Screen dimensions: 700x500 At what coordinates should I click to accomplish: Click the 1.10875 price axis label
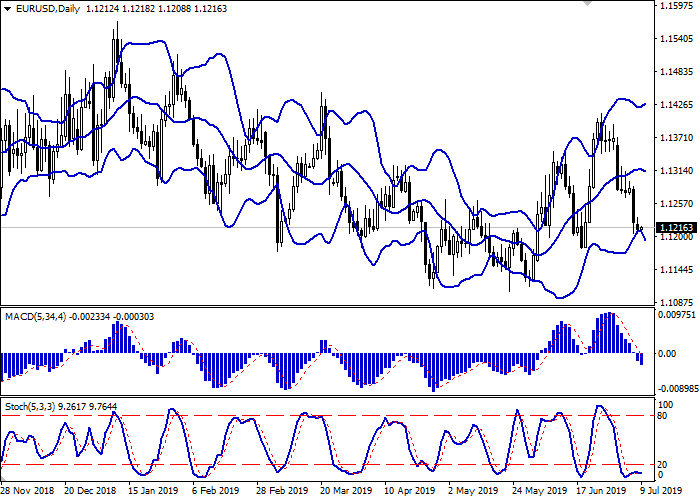click(675, 301)
